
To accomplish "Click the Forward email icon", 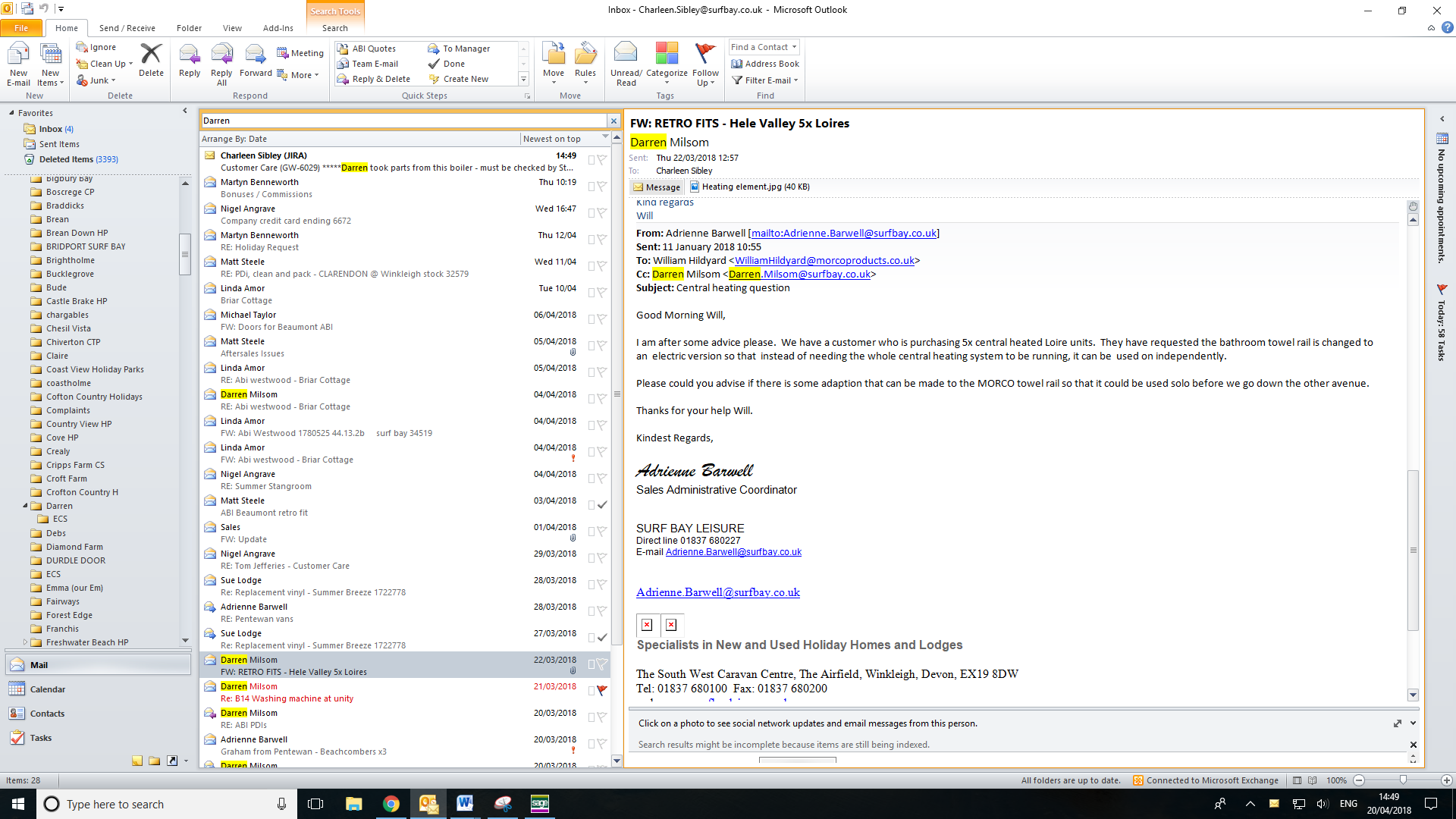I will (256, 55).
